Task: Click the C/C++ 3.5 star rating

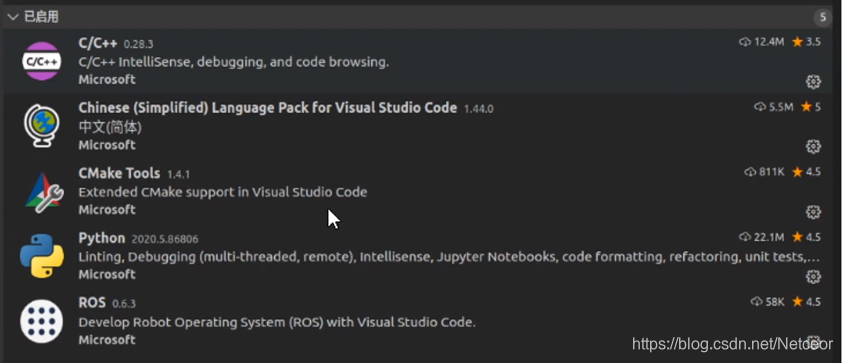Action: pos(806,42)
